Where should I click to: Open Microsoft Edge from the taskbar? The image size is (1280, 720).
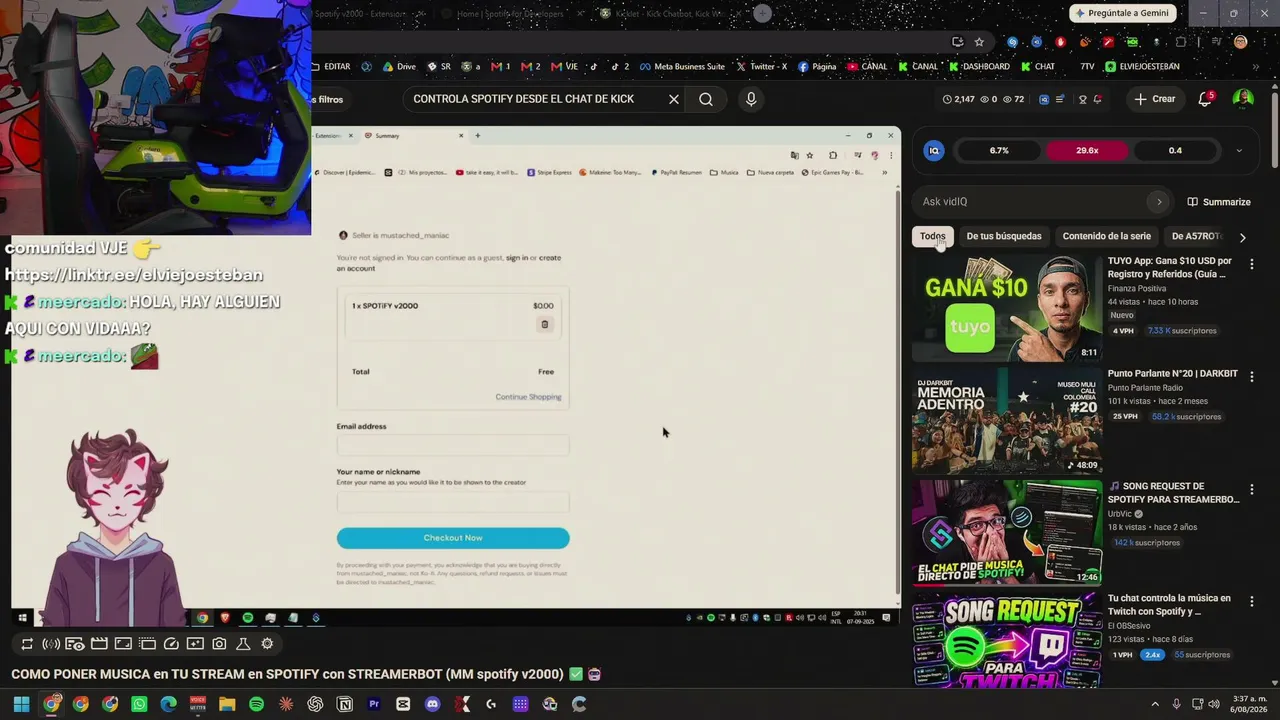[168, 704]
